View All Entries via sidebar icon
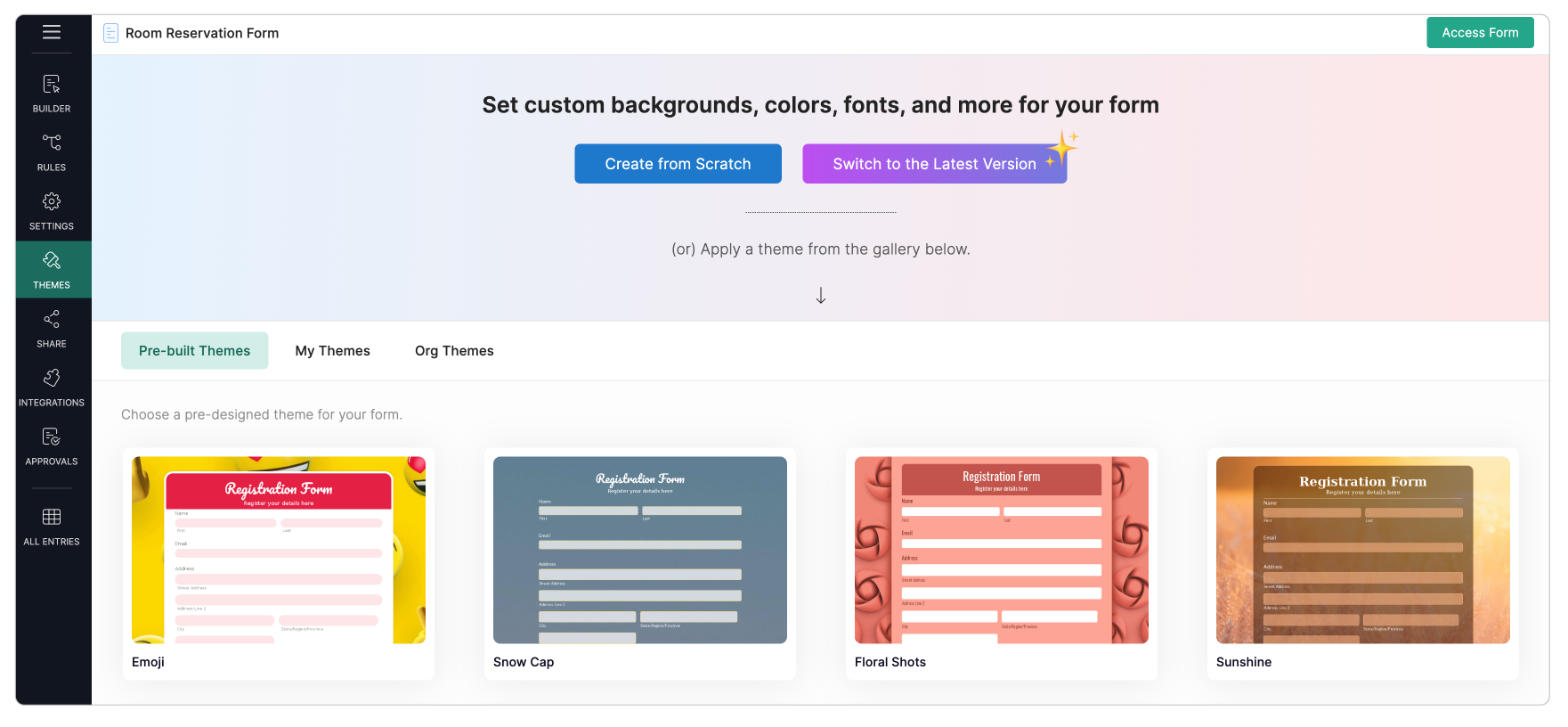This screenshot has height=727, width=1568. (51, 524)
